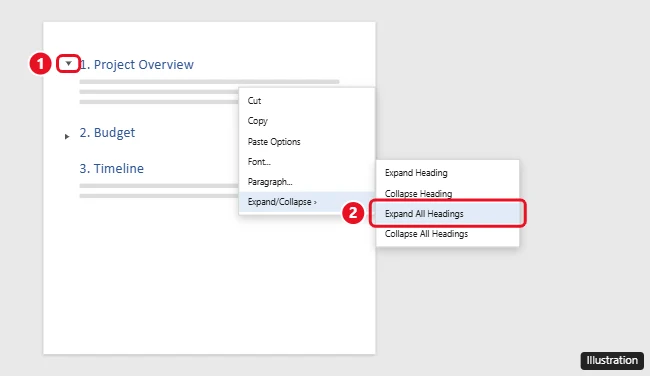Screen dimensions: 650x376
Task: Choose Expand Heading in submenu
Action: click(447, 173)
